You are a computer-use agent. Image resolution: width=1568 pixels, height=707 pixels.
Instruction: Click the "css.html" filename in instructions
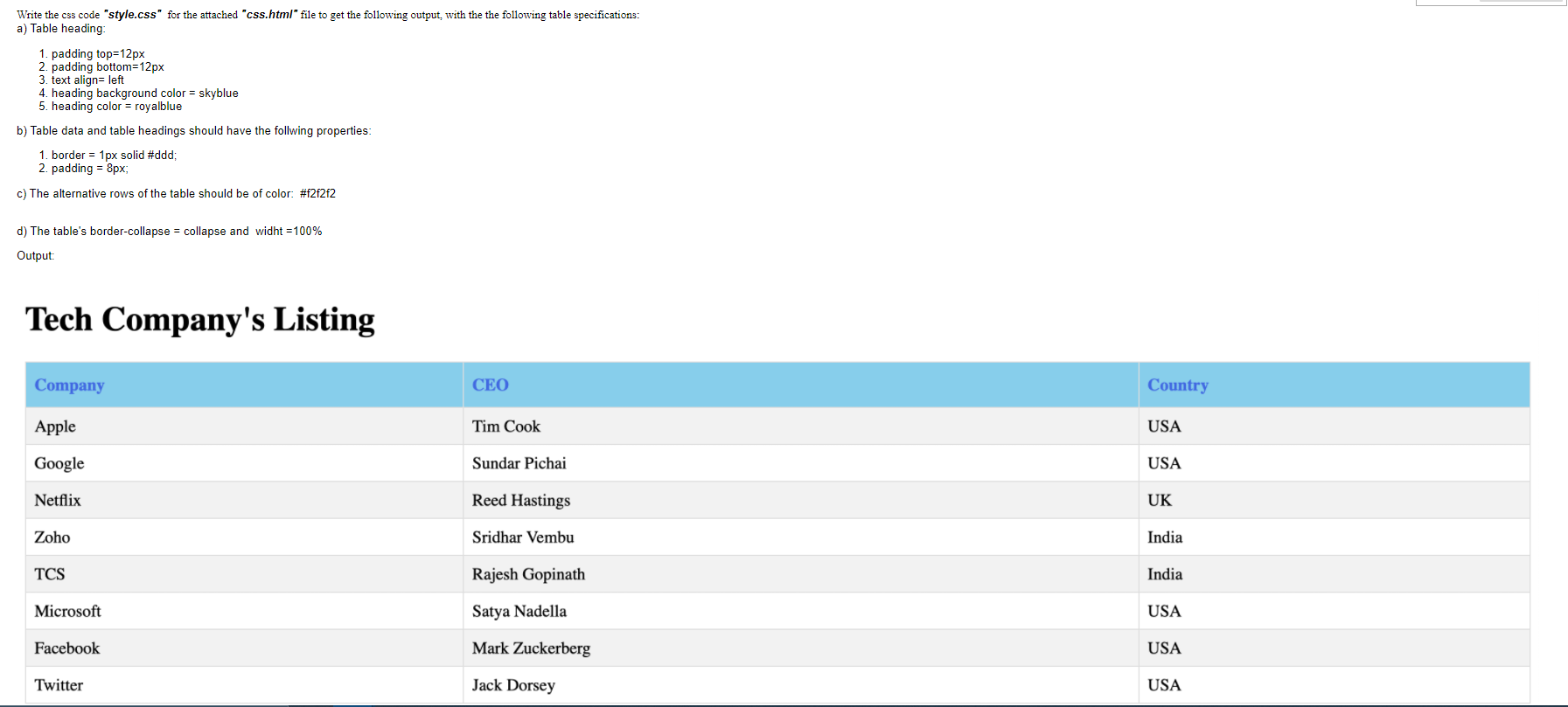click(x=270, y=15)
